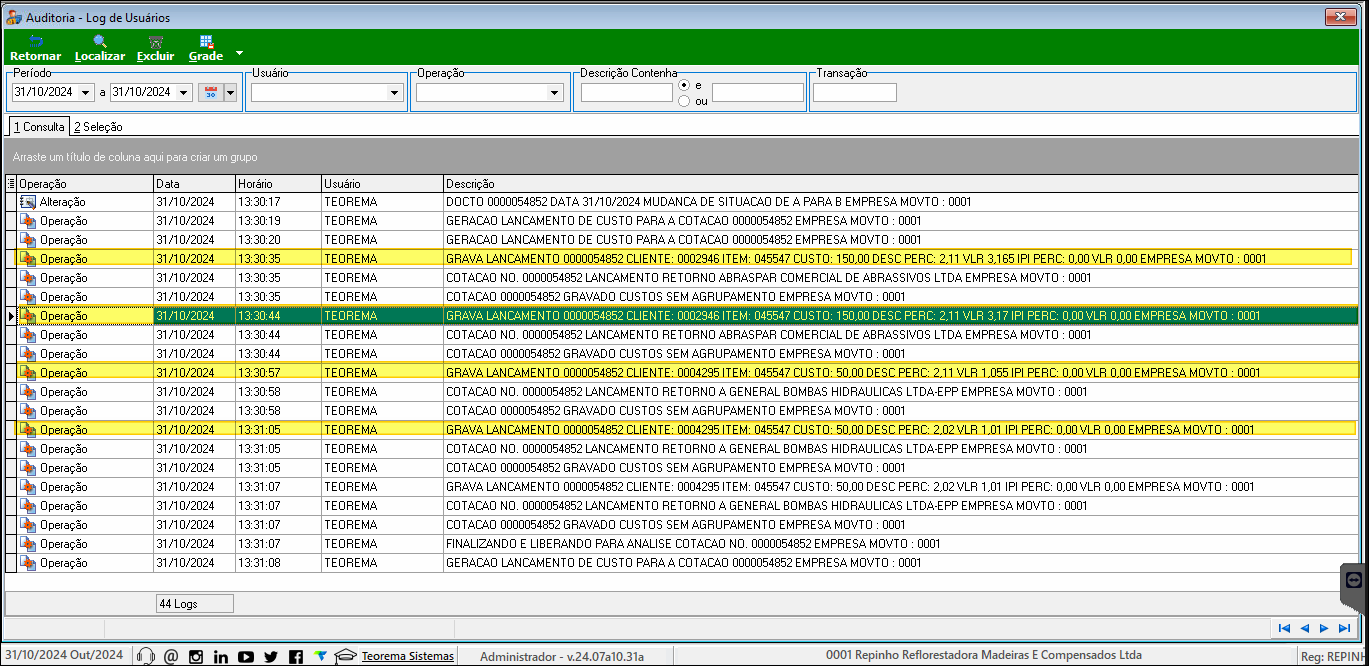
Task: Go to the next record navigator button
Action: (1324, 628)
